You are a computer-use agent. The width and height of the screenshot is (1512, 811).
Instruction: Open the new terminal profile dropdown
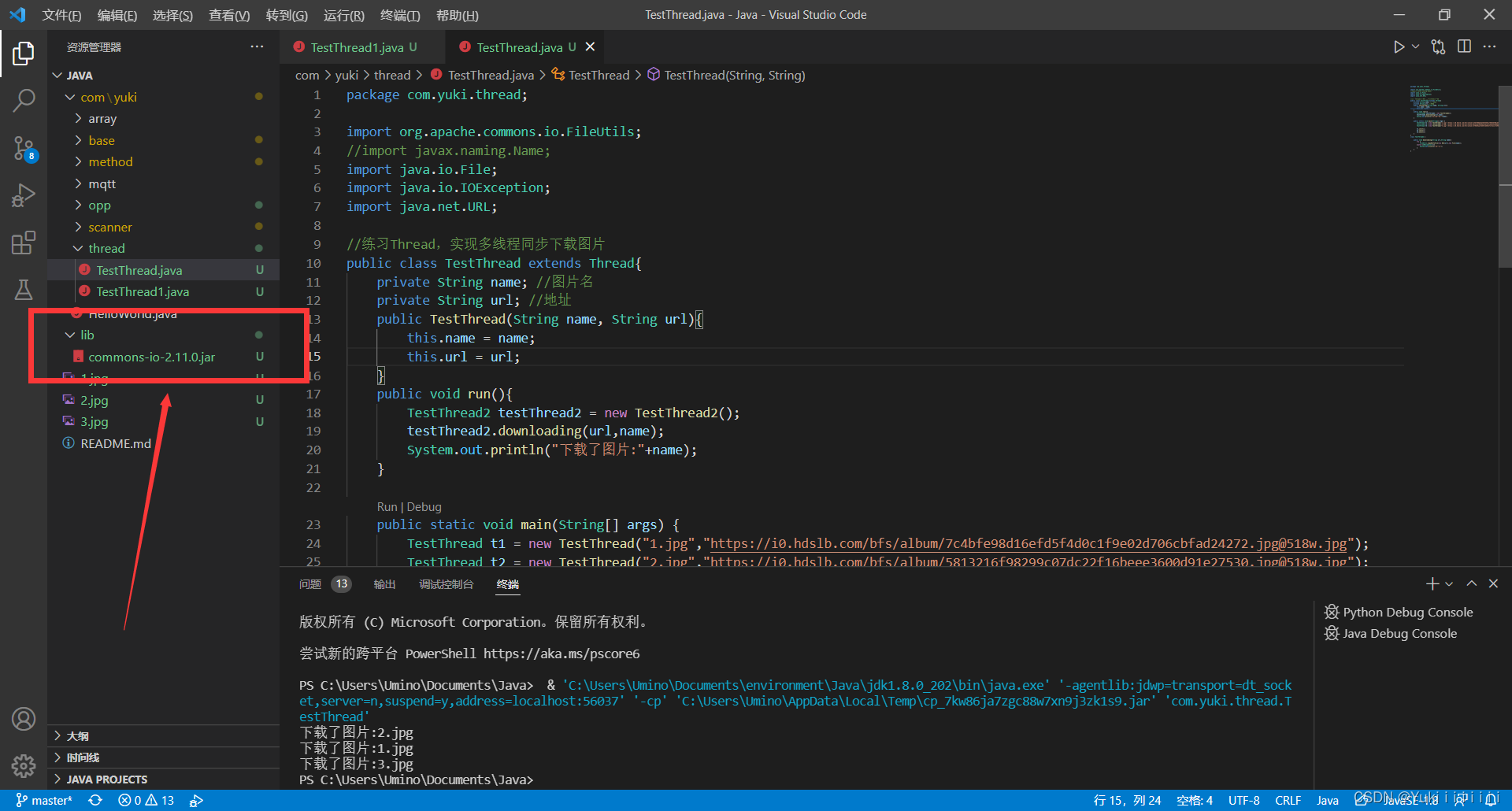pyautogui.click(x=1449, y=584)
